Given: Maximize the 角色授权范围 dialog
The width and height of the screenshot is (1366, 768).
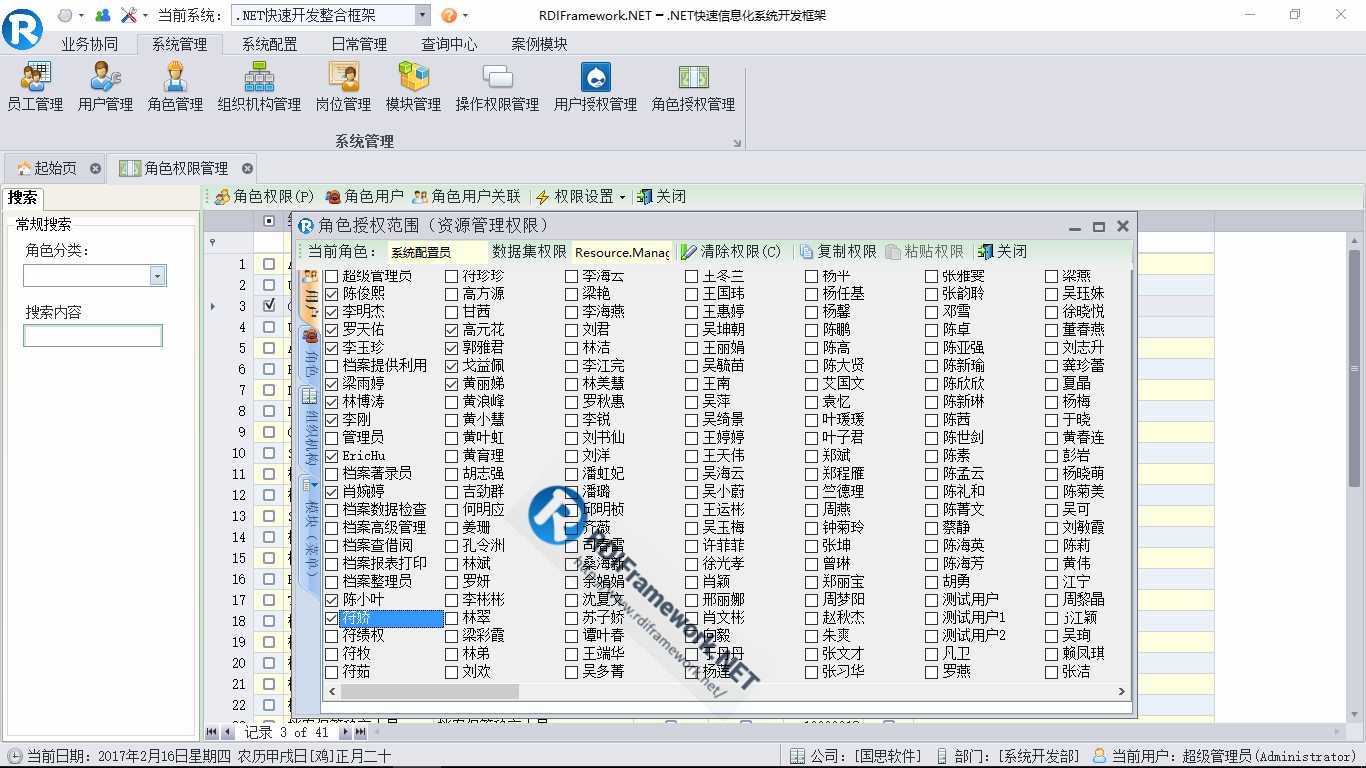Looking at the screenshot, I should point(1098,227).
